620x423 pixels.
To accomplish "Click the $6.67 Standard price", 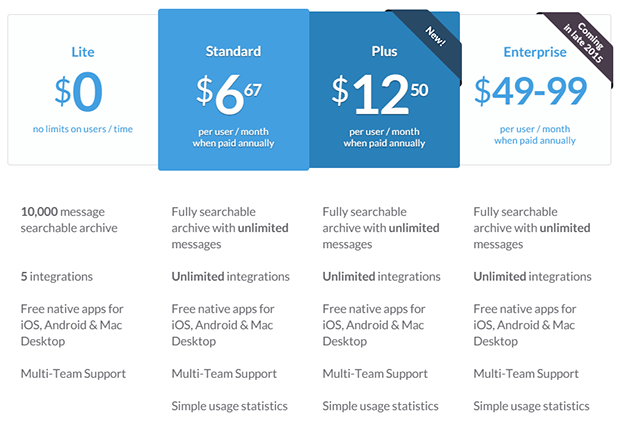I will coord(229,94).
